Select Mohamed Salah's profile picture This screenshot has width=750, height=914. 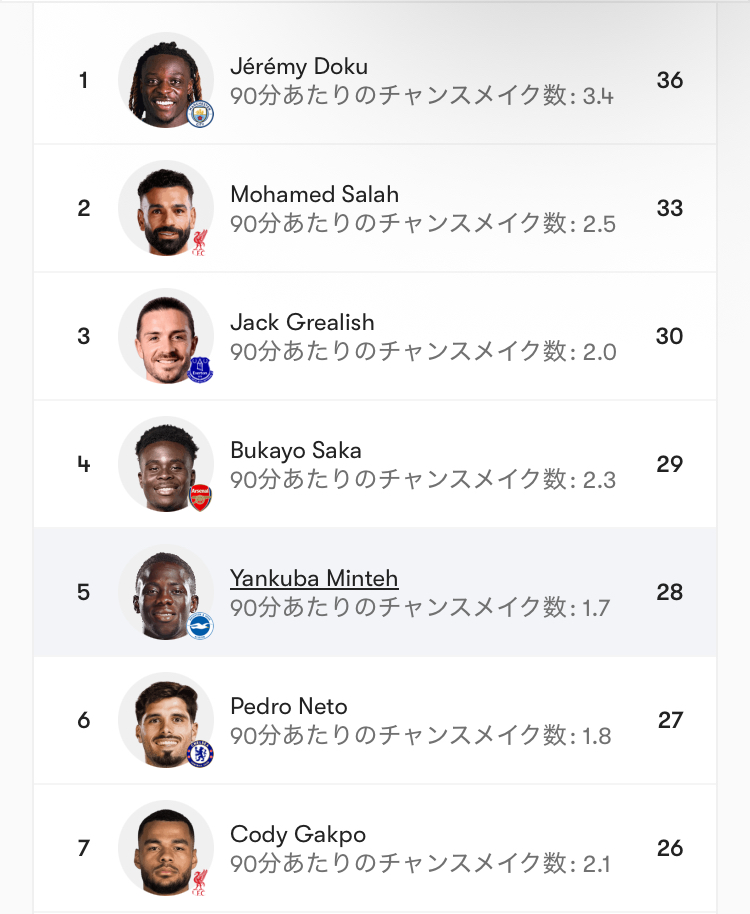163,206
